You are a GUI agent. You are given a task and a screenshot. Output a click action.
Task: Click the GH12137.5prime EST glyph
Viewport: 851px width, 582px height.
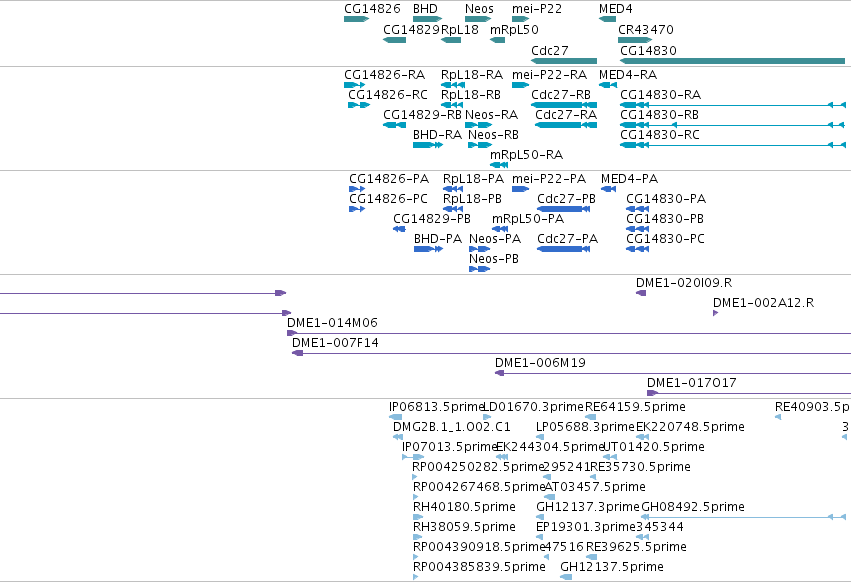[566, 577]
